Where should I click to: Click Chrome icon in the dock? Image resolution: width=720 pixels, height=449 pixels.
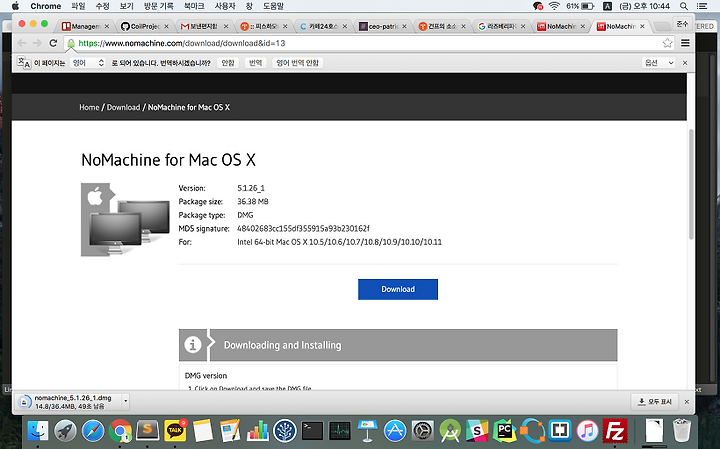coord(120,431)
